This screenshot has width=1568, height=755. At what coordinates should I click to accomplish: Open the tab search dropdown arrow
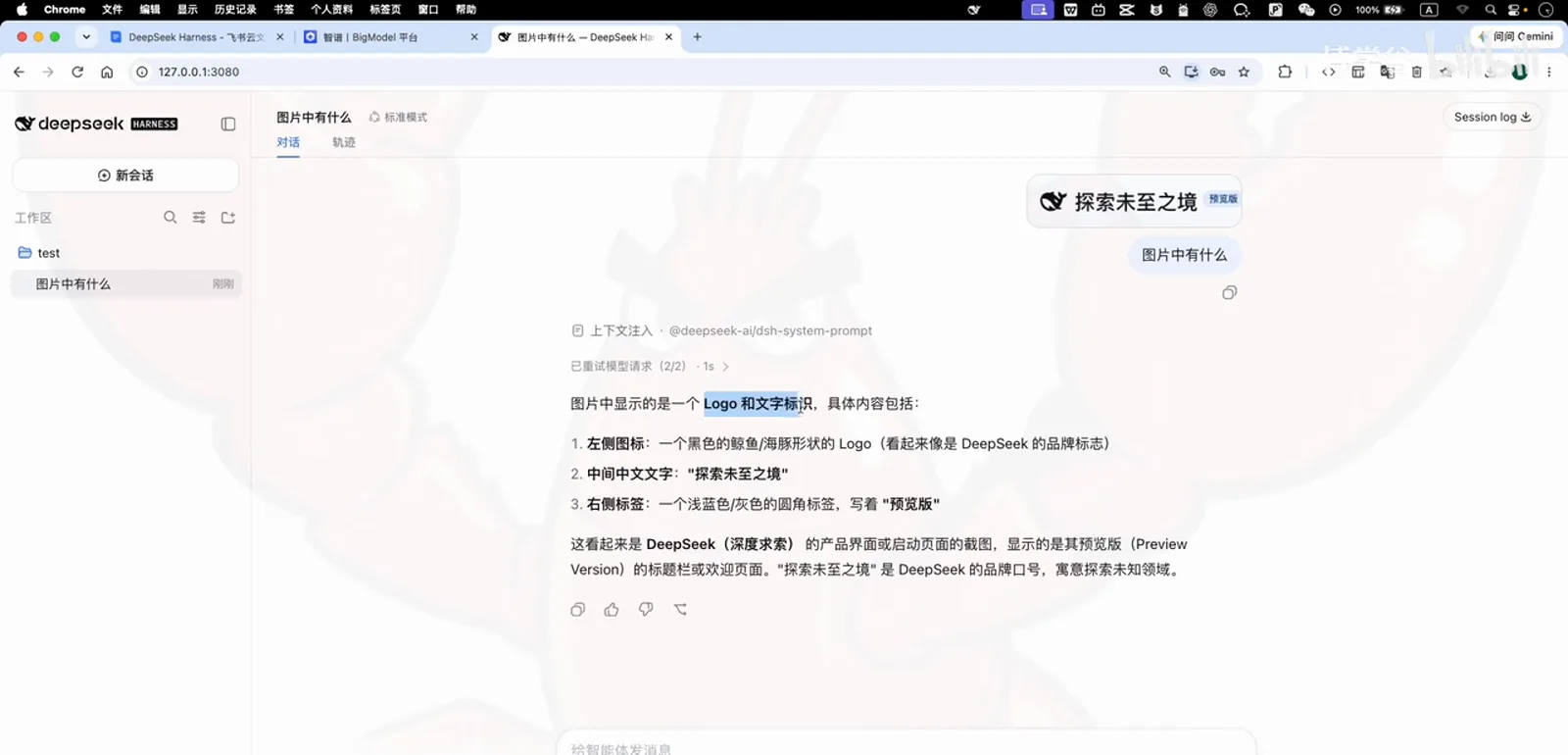[x=86, y=37]
